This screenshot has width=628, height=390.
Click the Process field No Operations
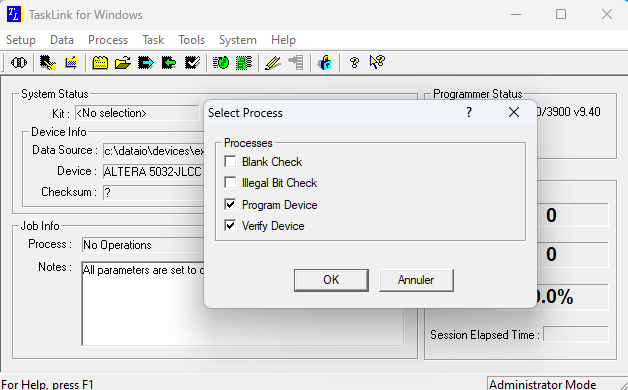point(143,245)
